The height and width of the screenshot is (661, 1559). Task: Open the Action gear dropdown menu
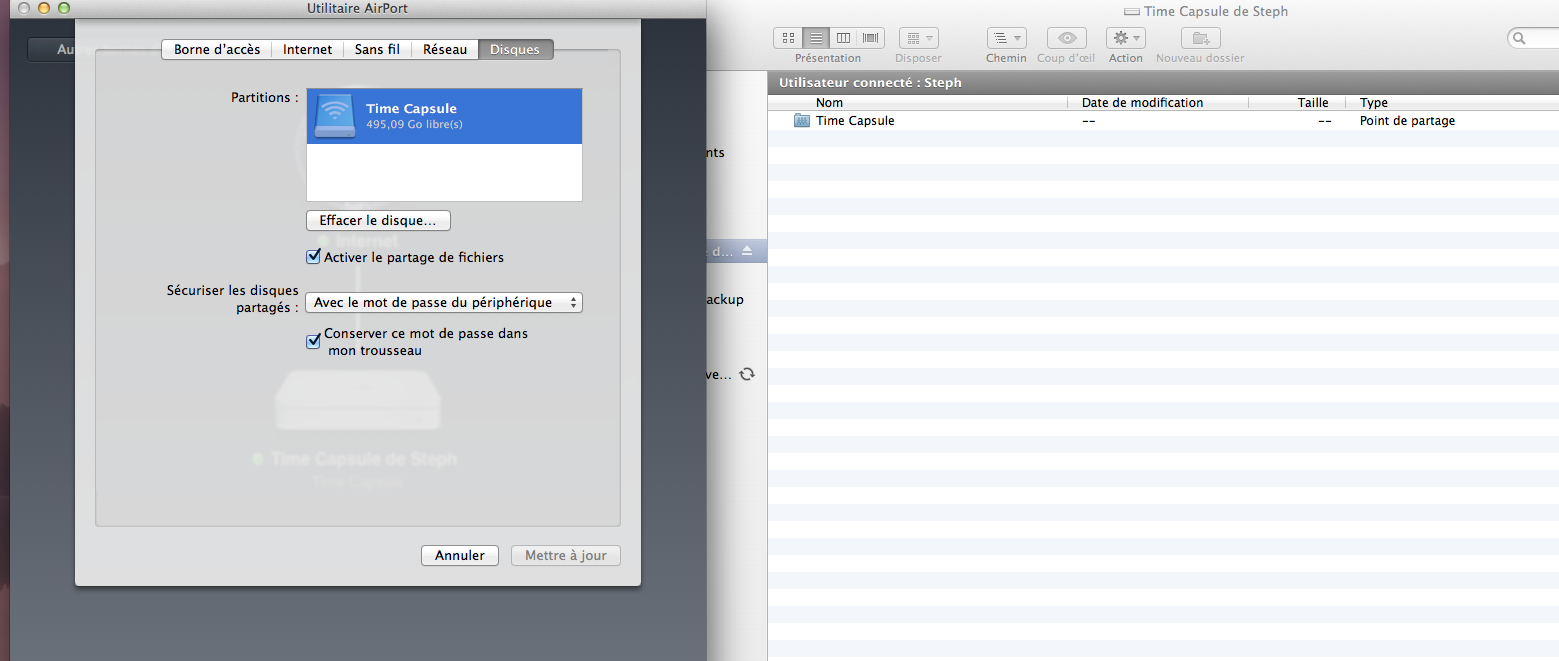pos(1125,38)
